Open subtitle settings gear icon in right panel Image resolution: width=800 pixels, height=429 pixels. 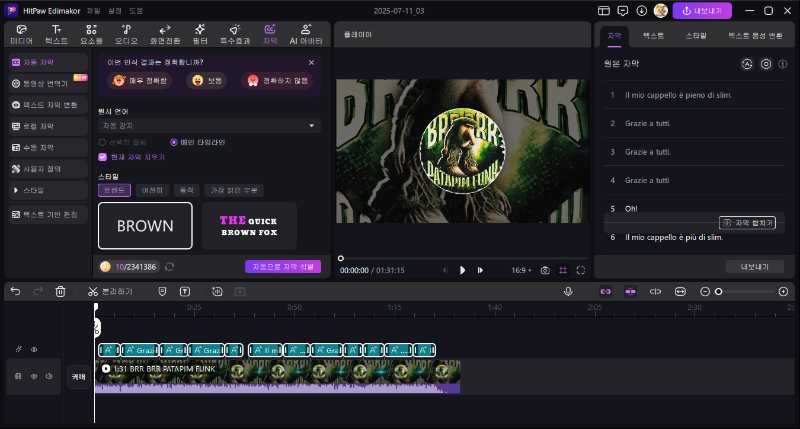[x=766, y=64]
